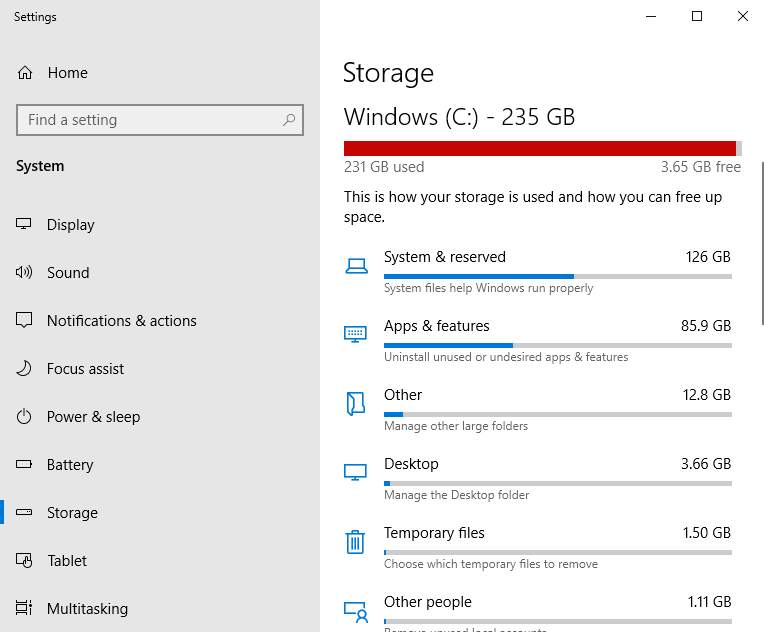Click the 'Windows (C:) - 235 GB' heading
764x632 pixels.
(459, 117)
